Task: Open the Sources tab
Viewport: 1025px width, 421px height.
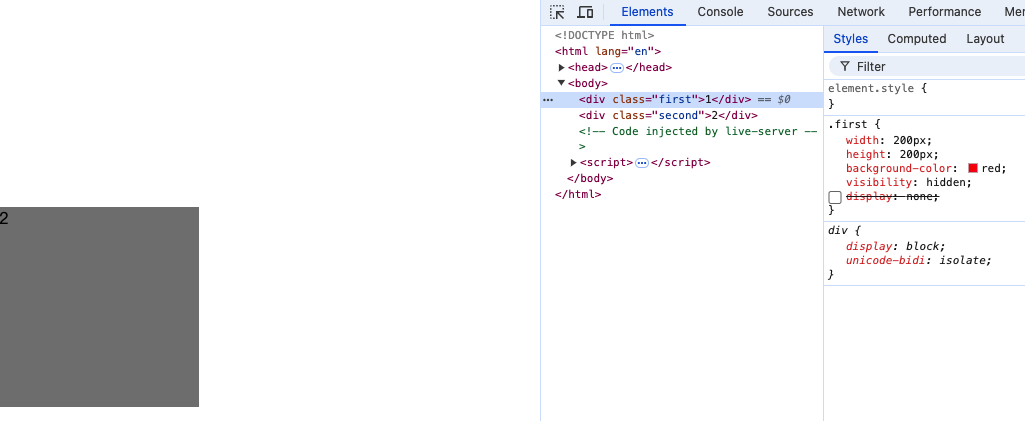Action: point(790,12)
